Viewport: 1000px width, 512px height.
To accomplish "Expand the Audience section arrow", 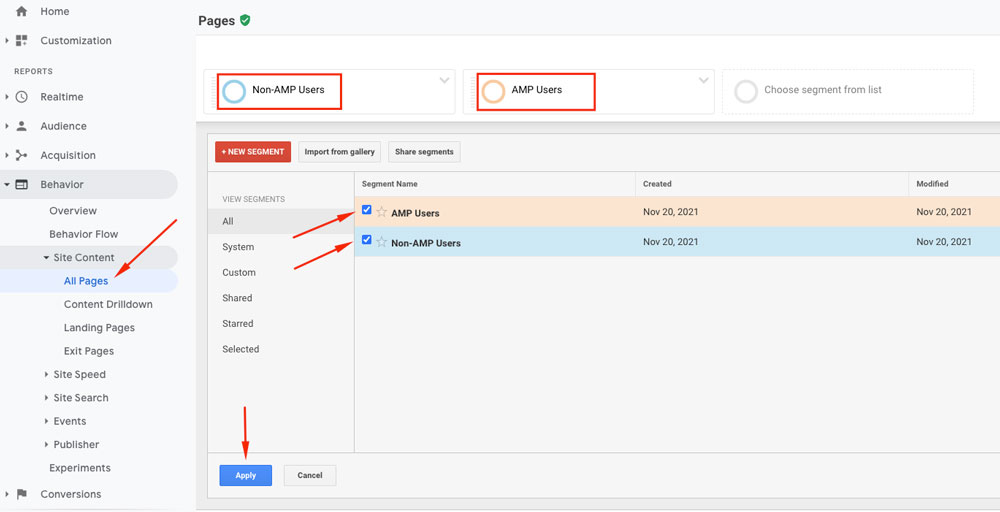I will [6, 126].
